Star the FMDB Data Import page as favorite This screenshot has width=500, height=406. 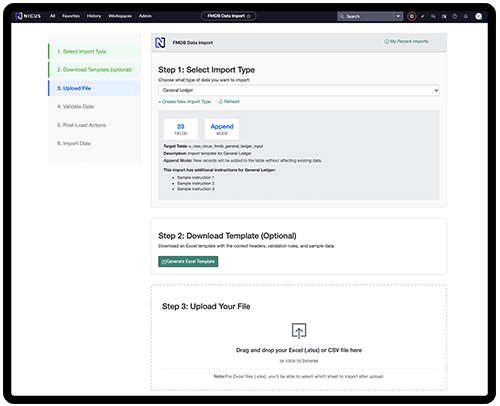pyautogui.click(x=249, y=16)
